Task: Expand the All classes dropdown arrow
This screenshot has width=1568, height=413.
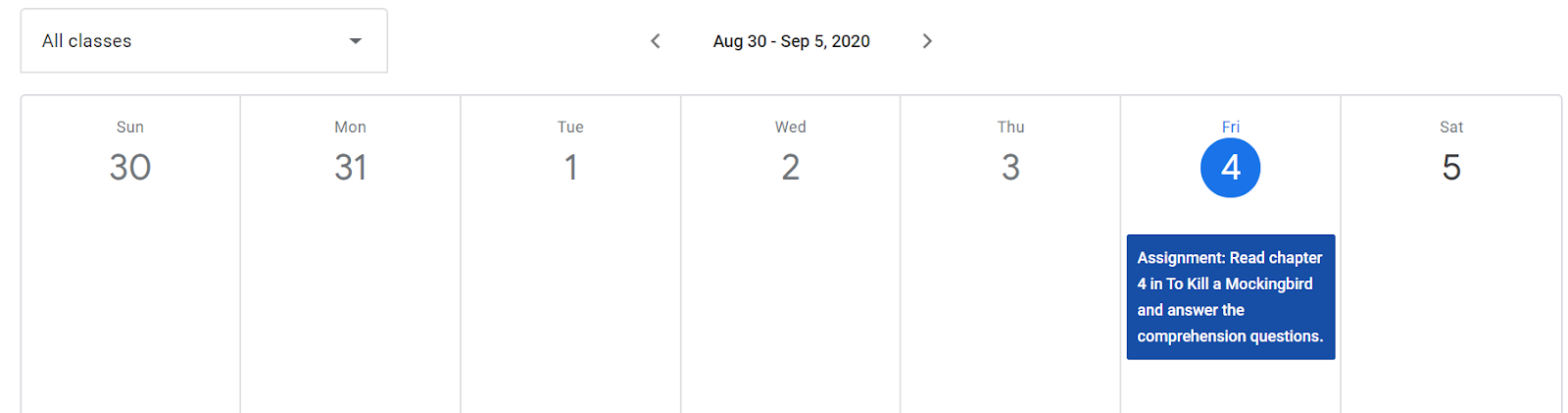Action: click(x=356, y=41)
